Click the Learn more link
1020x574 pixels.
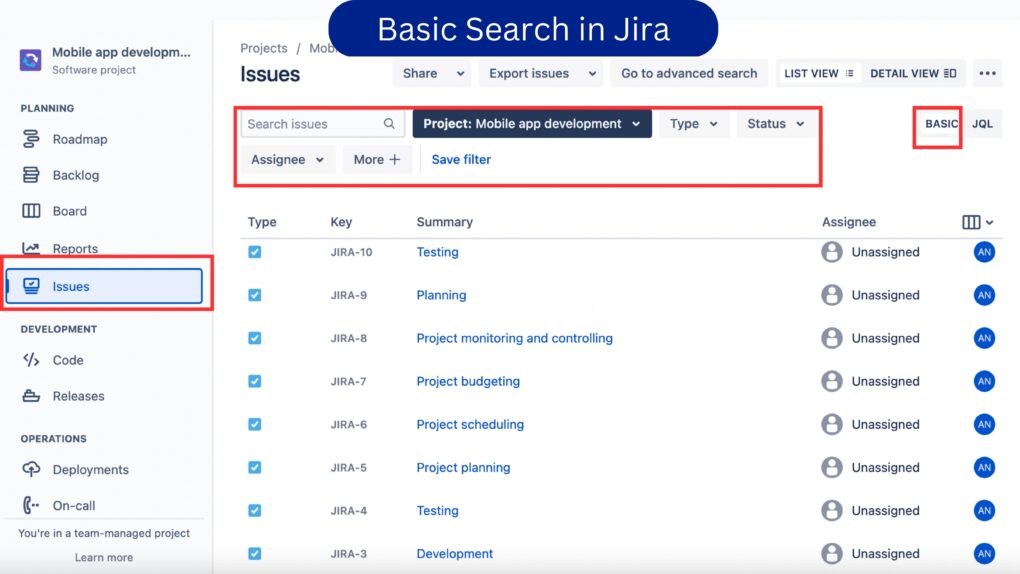103,557
